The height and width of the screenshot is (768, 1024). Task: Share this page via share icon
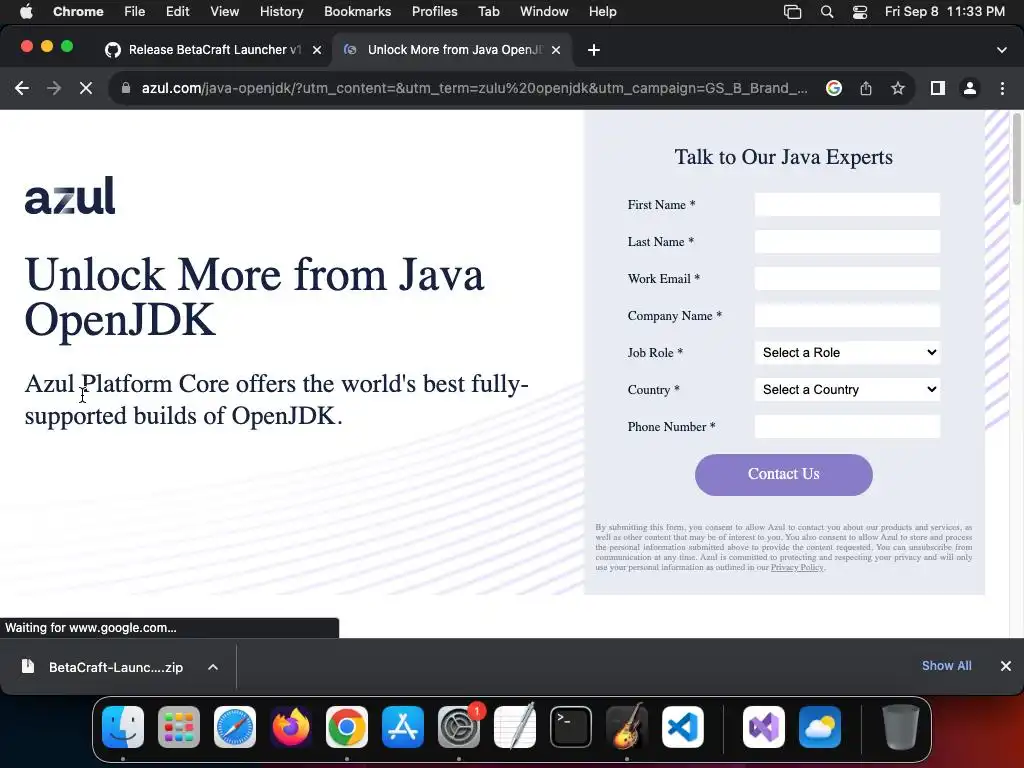pyautogui.click(x=866, y=88)
